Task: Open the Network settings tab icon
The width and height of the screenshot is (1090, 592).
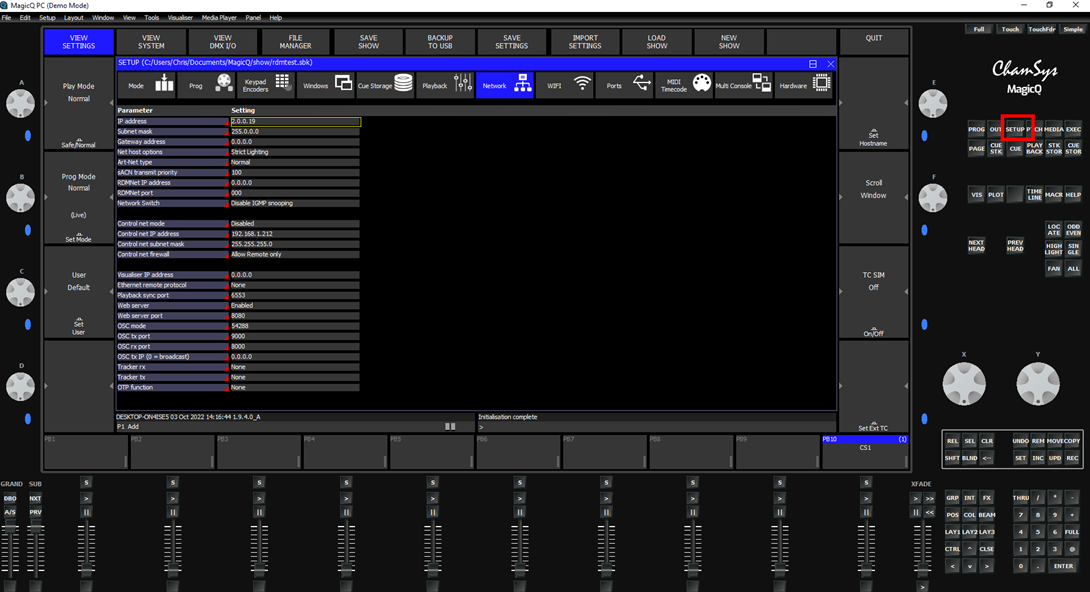Action: (x=523, y=85)
